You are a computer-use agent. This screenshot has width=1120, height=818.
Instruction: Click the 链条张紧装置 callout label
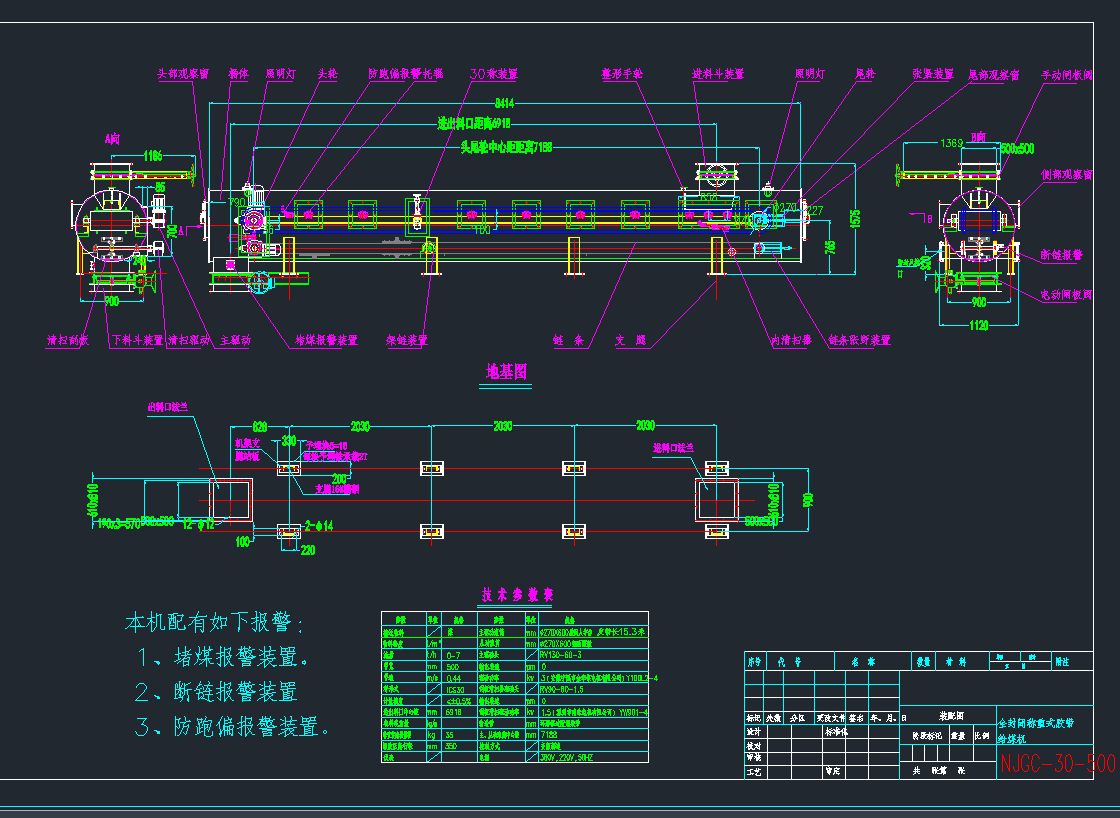coord(860,340)
